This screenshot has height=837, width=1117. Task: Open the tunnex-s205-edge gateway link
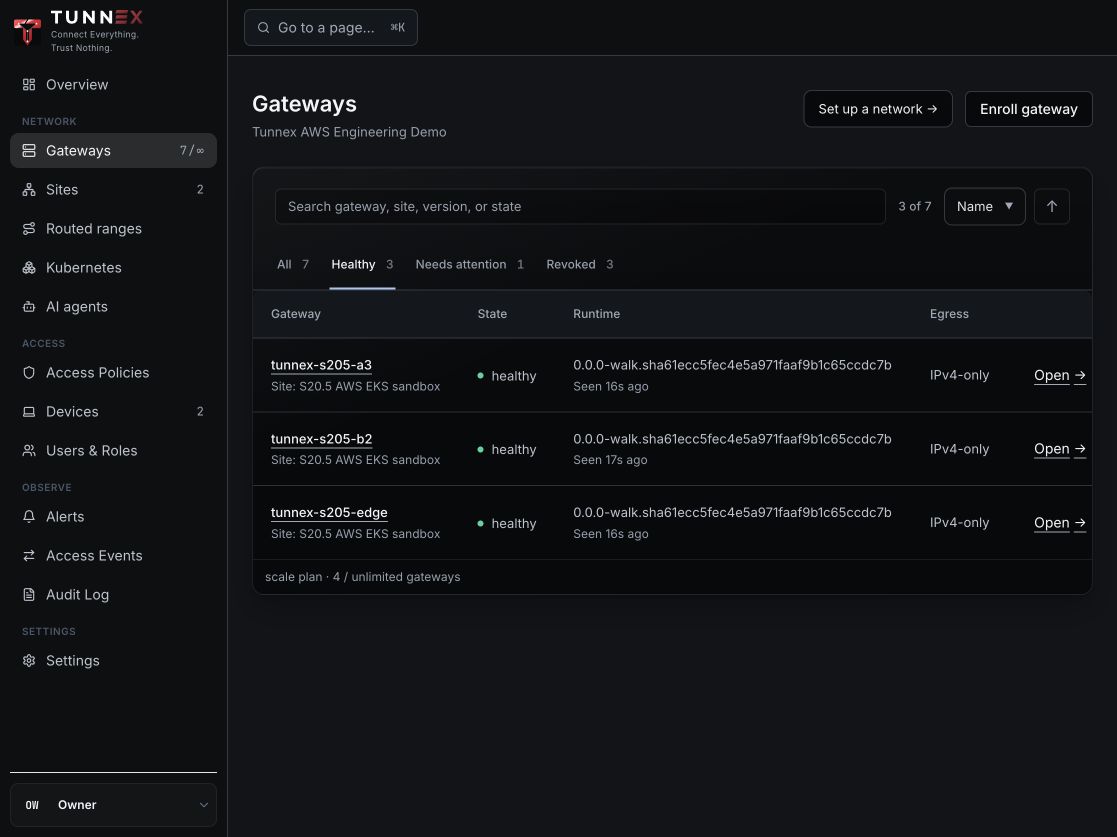[x=329, y=513]
